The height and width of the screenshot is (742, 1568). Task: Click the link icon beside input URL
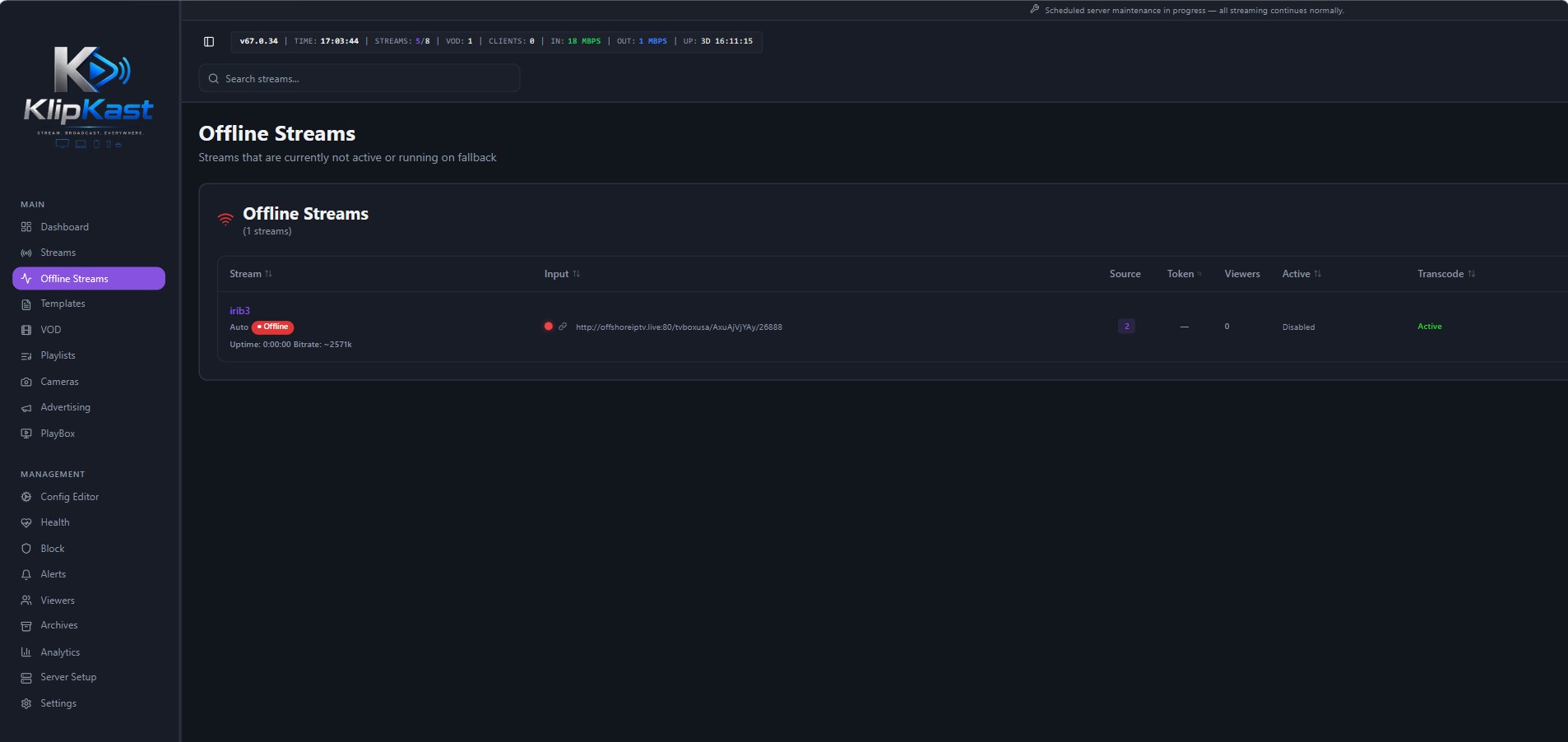pos(563,327)
